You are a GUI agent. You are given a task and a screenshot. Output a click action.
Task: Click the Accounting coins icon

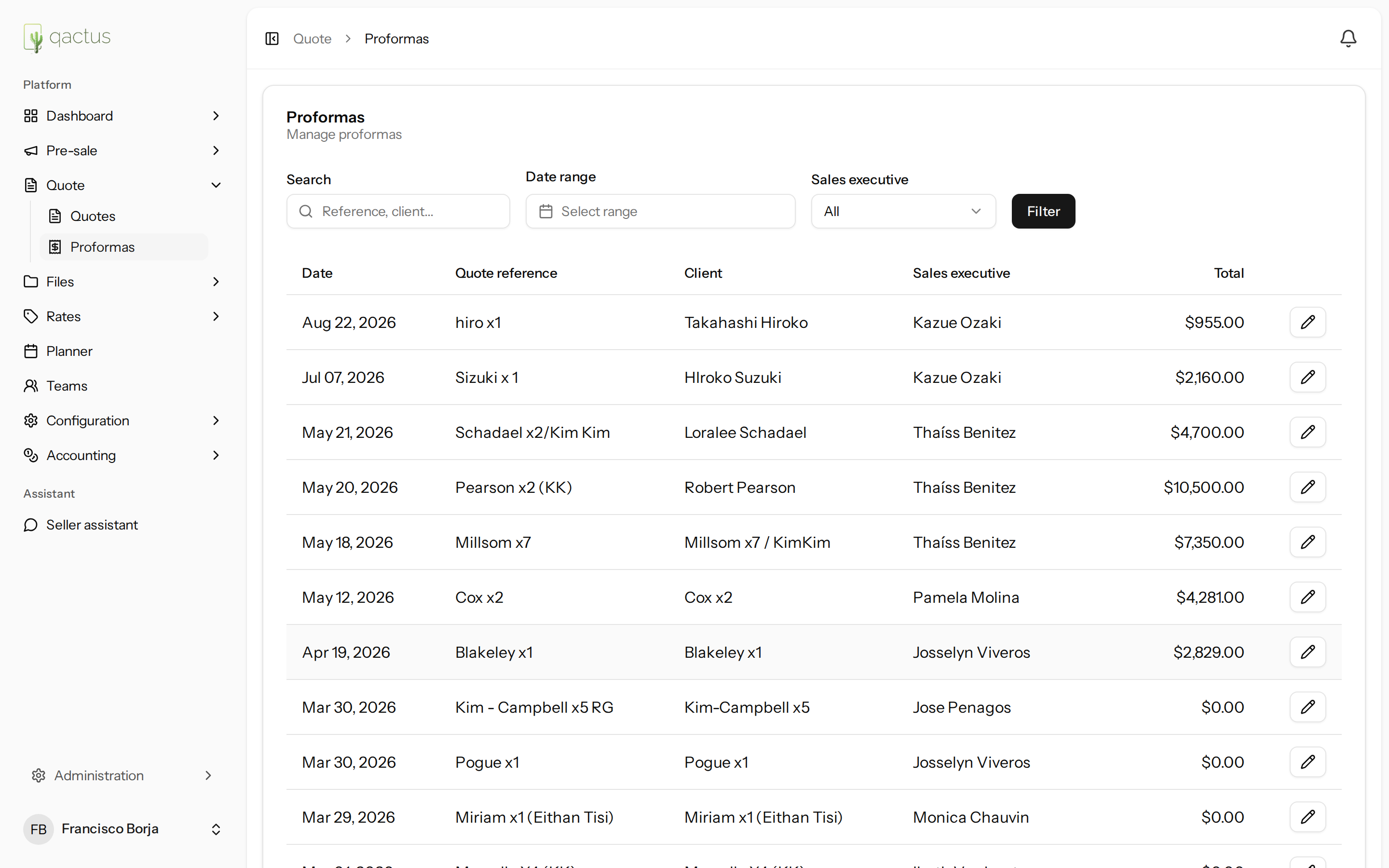[31, 455]
